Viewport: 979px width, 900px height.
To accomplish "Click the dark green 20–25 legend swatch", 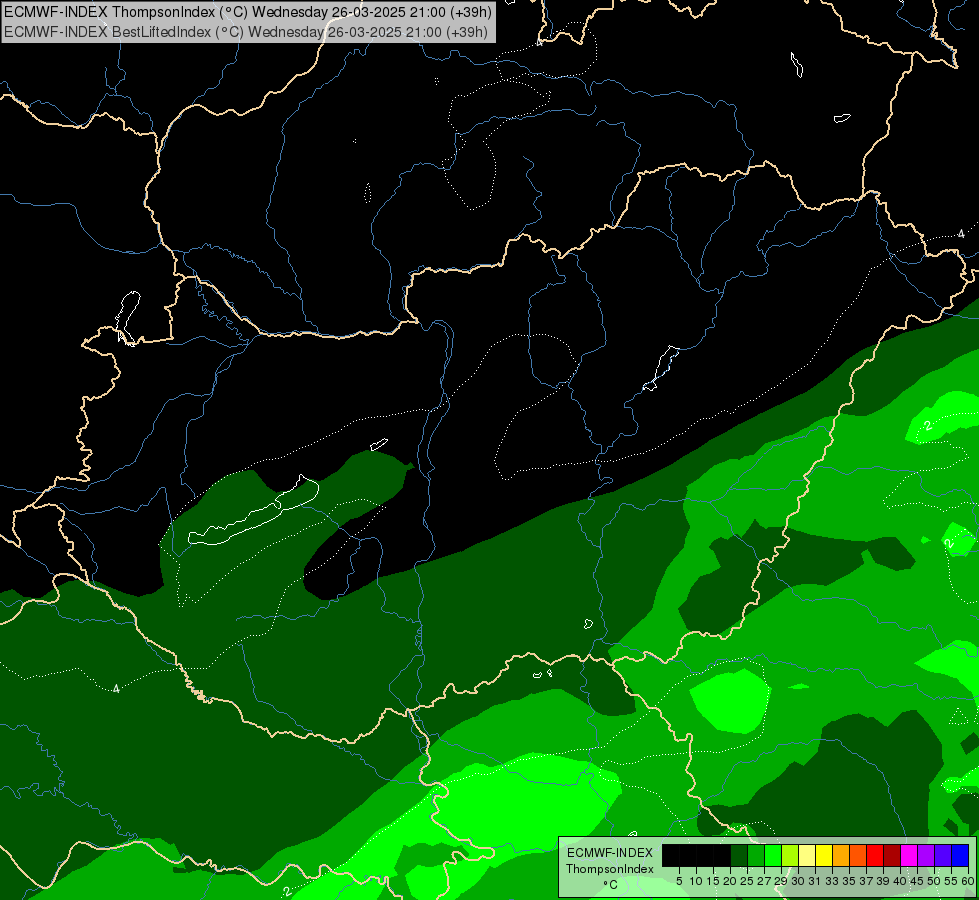I will [739, 856].
